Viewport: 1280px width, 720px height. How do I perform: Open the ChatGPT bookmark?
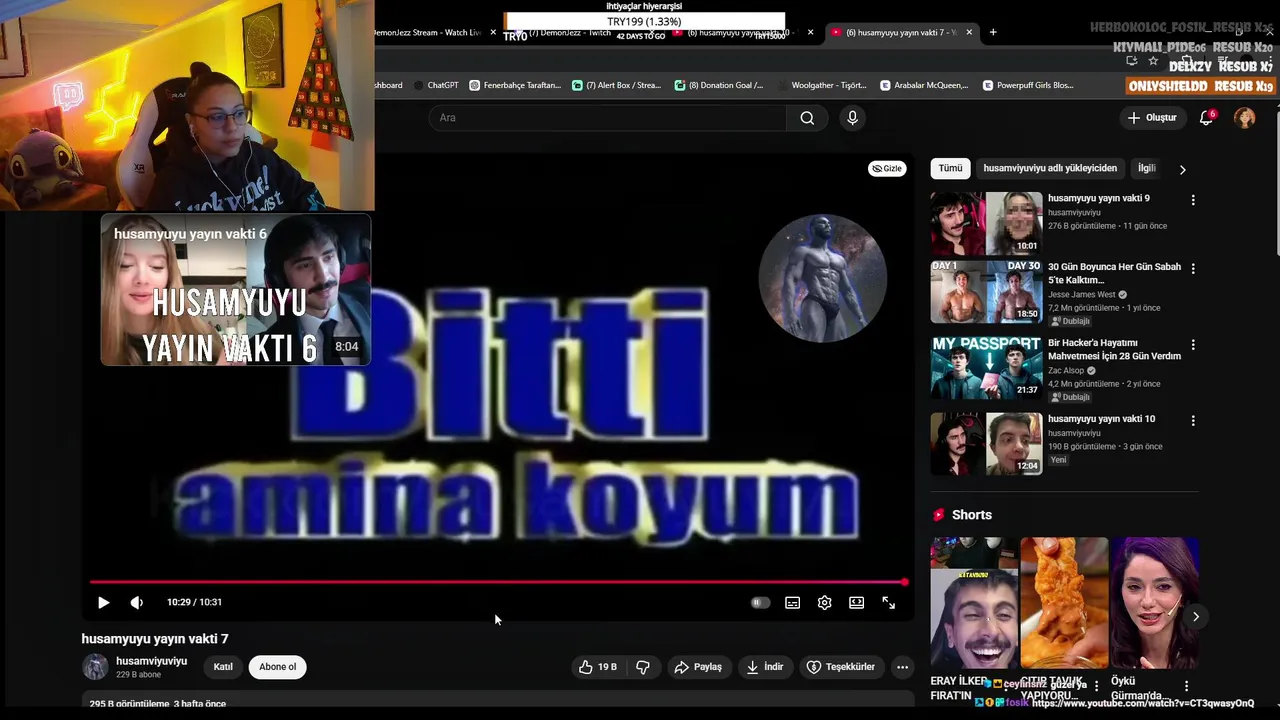(x=435, y=85)
